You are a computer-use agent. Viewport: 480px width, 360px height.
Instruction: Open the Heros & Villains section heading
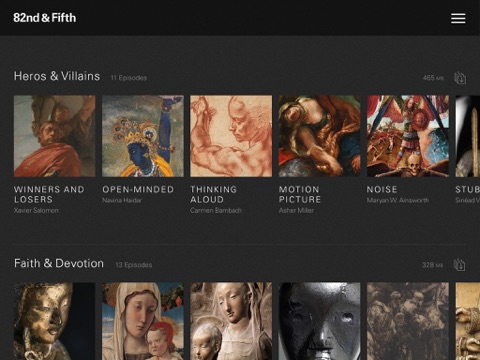tap(57, 76)
